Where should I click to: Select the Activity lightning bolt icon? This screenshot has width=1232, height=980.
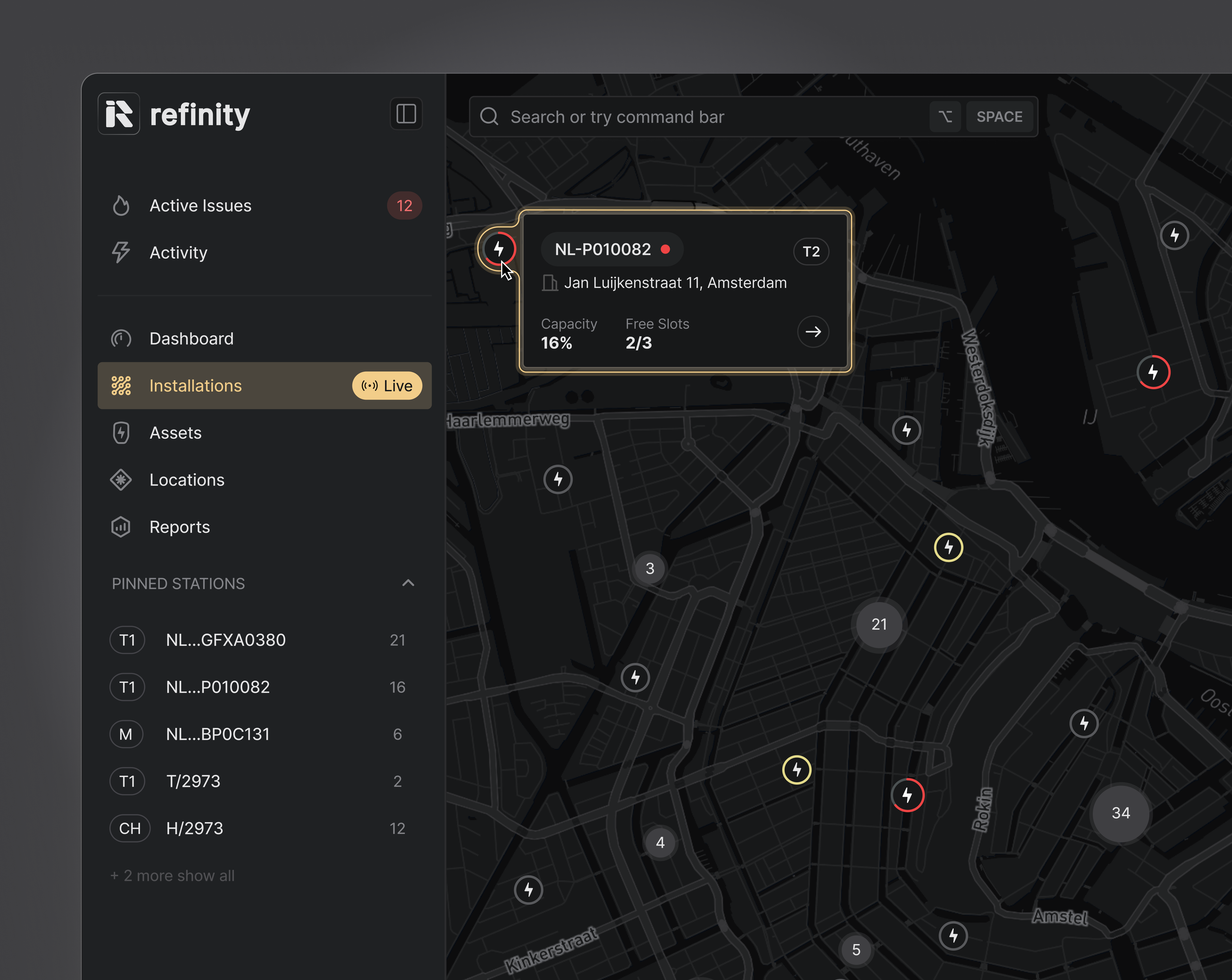[121, 252]
